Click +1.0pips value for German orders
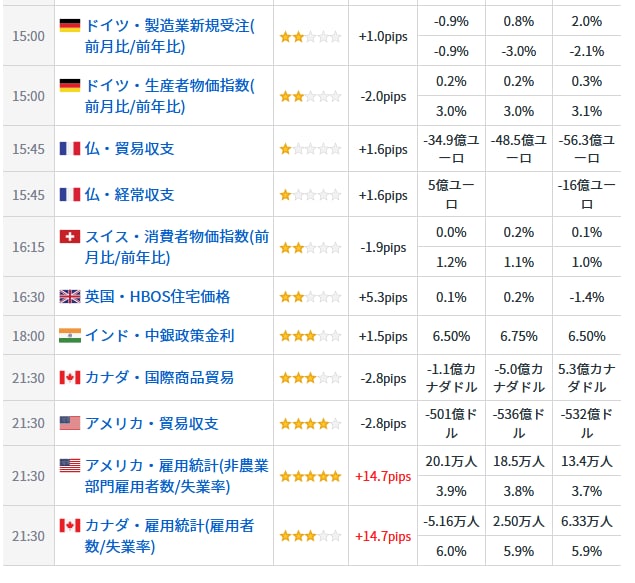 point(383,36)
